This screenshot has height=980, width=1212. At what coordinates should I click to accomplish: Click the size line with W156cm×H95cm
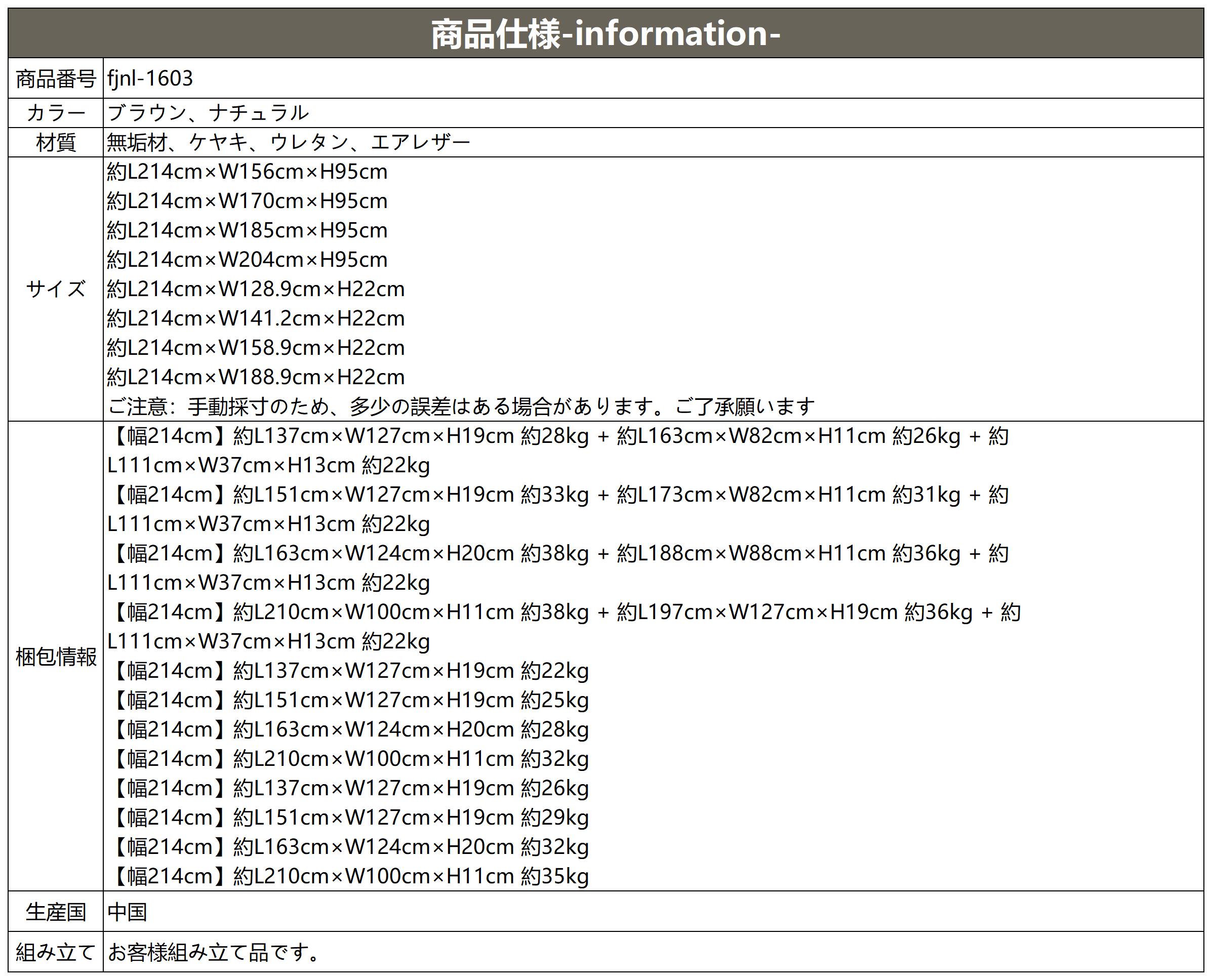click(x=247, y=172)
